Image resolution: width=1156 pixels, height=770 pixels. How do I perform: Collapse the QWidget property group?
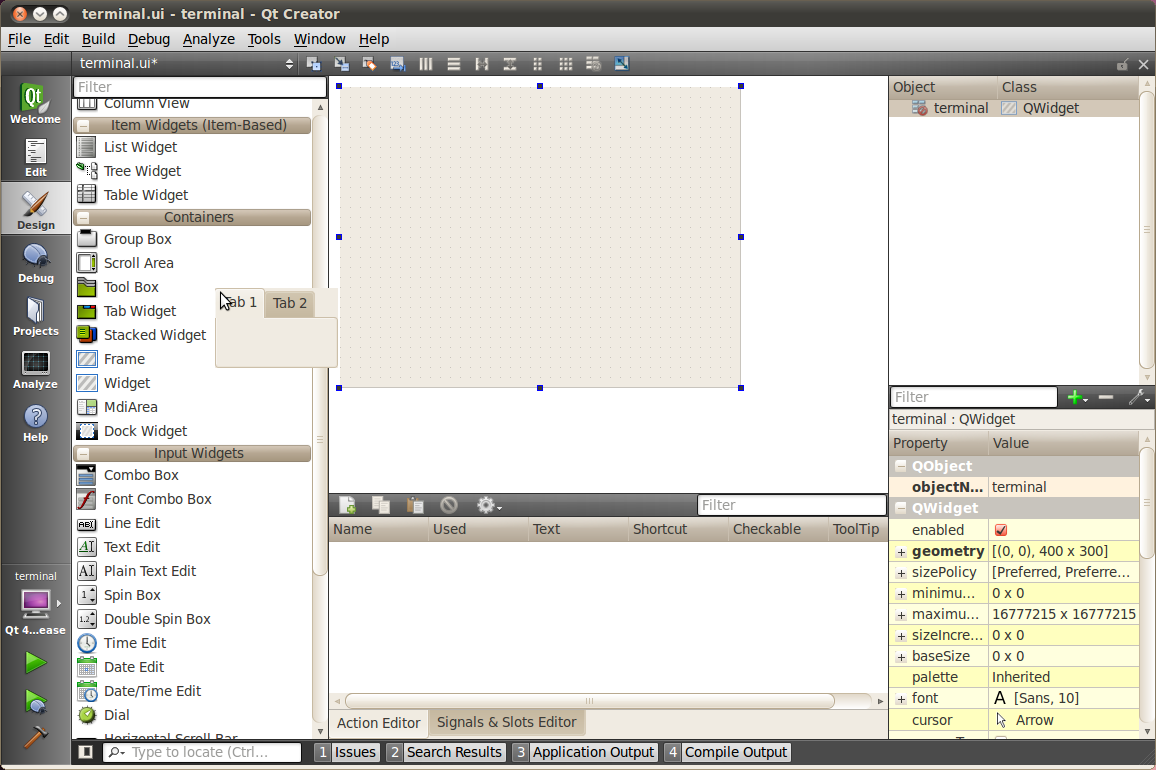tap(901, 508)
